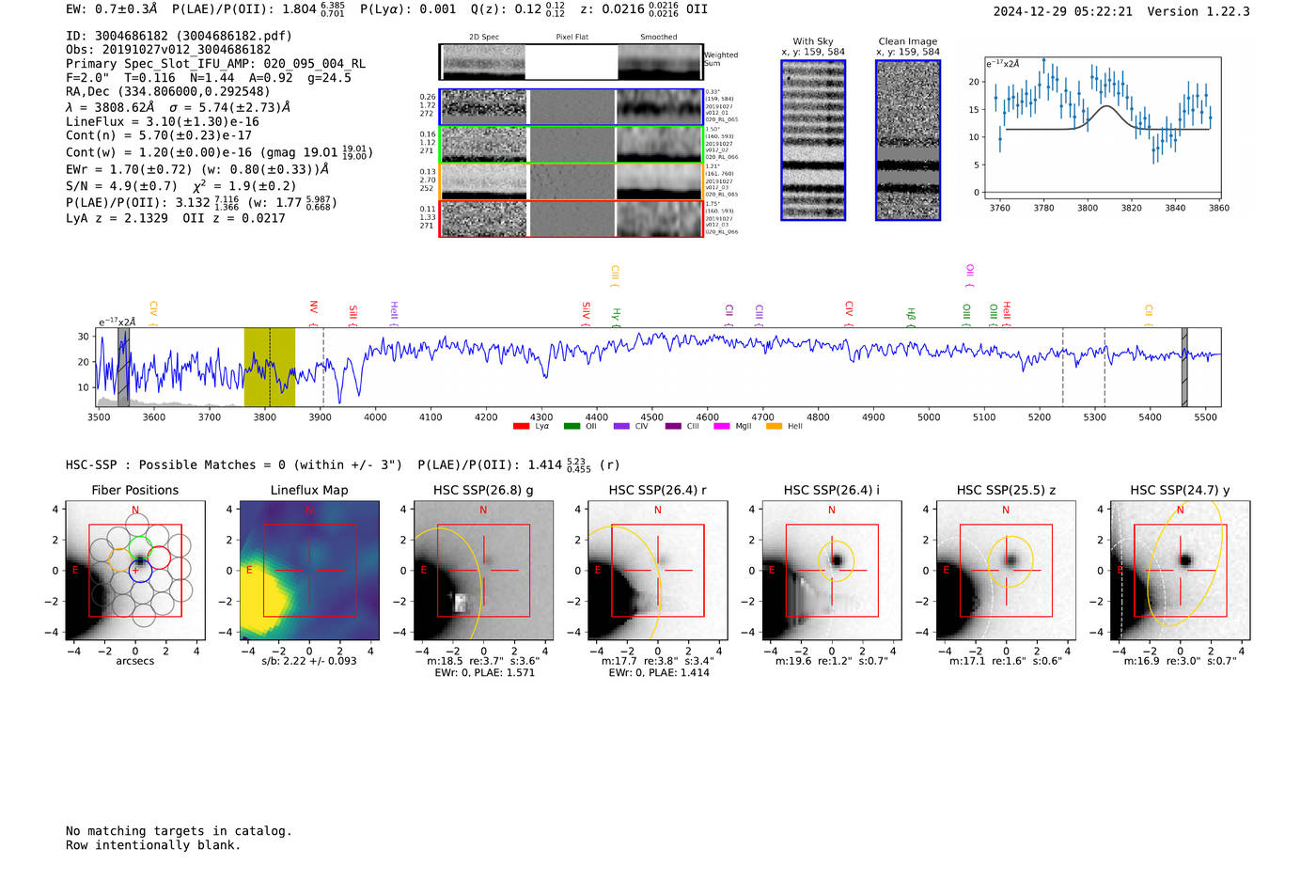Click the orange CII marker near 5400 Å

pos(1149,313)
